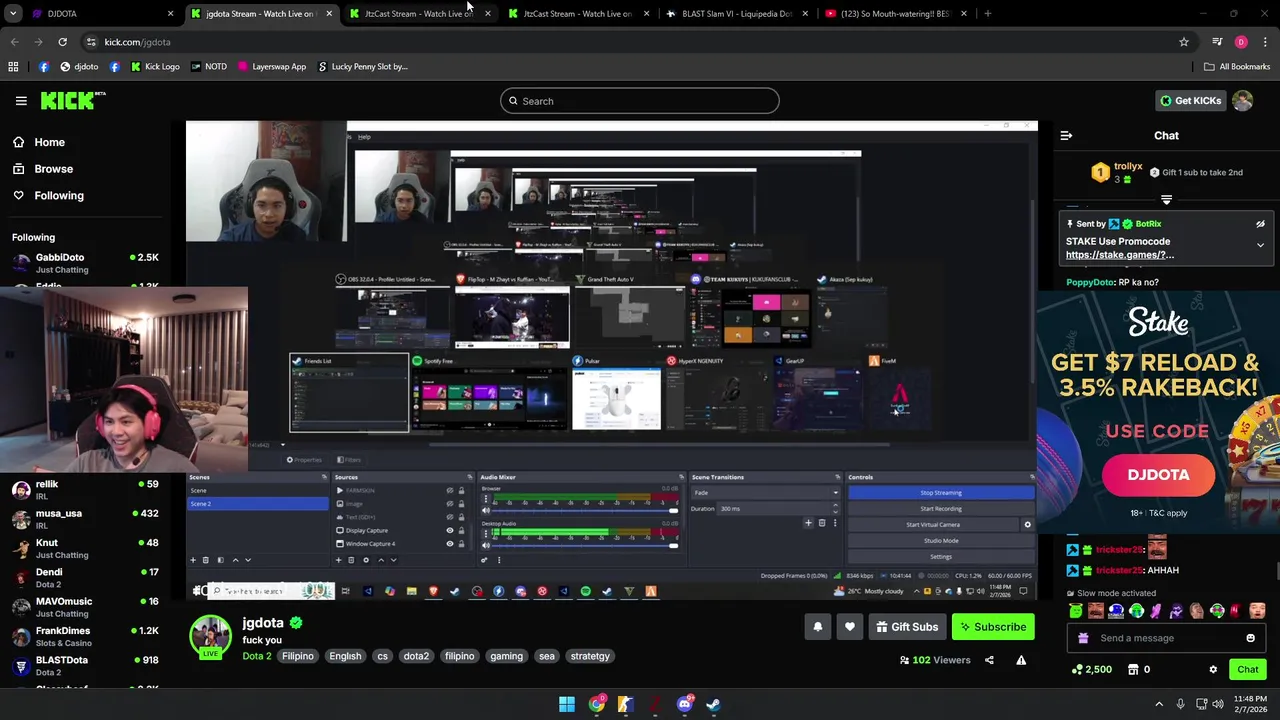Click the taskbar volume icon
This screenshot has height=720, width=1280.
[x=1217, y=704]
